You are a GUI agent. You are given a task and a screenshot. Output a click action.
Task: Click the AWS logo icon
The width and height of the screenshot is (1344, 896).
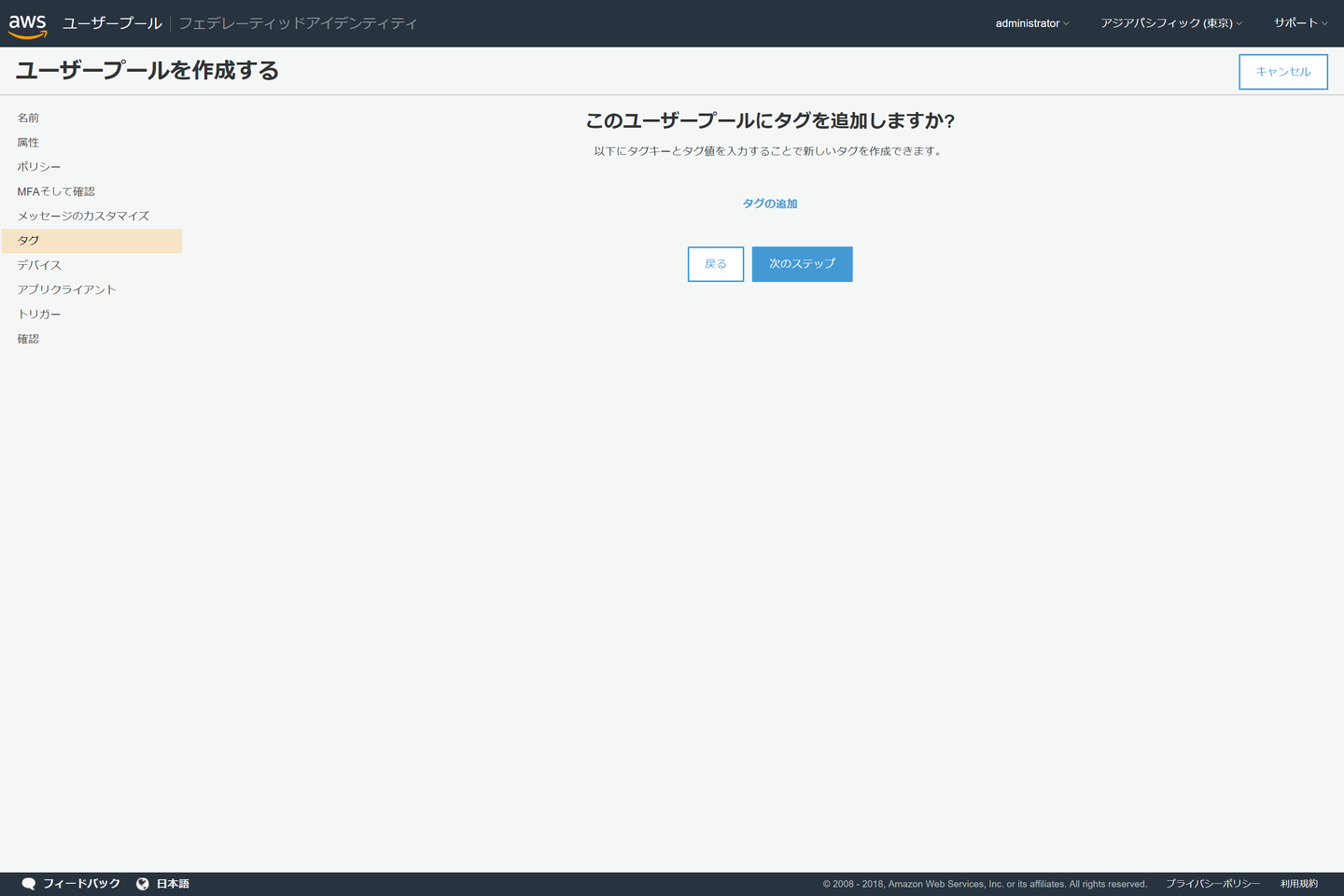tap(28, 26)
